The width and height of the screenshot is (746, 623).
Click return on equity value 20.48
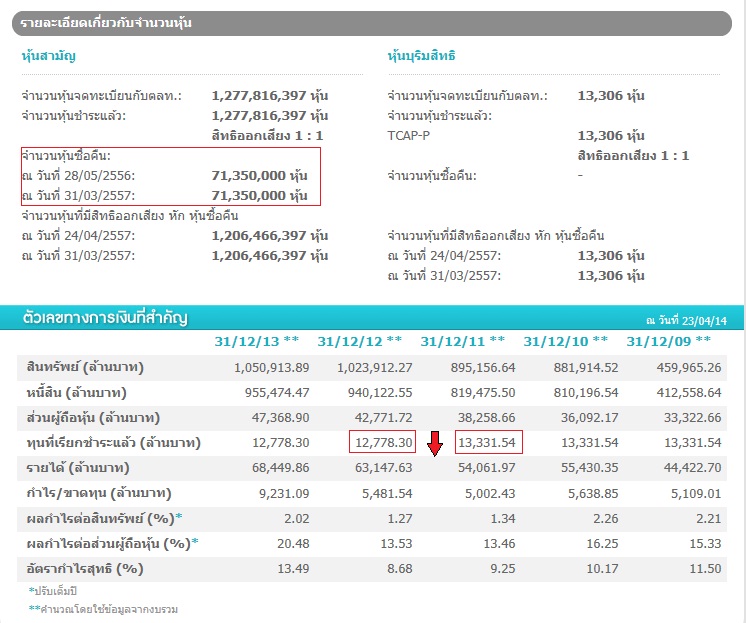[x=293, y=544]
